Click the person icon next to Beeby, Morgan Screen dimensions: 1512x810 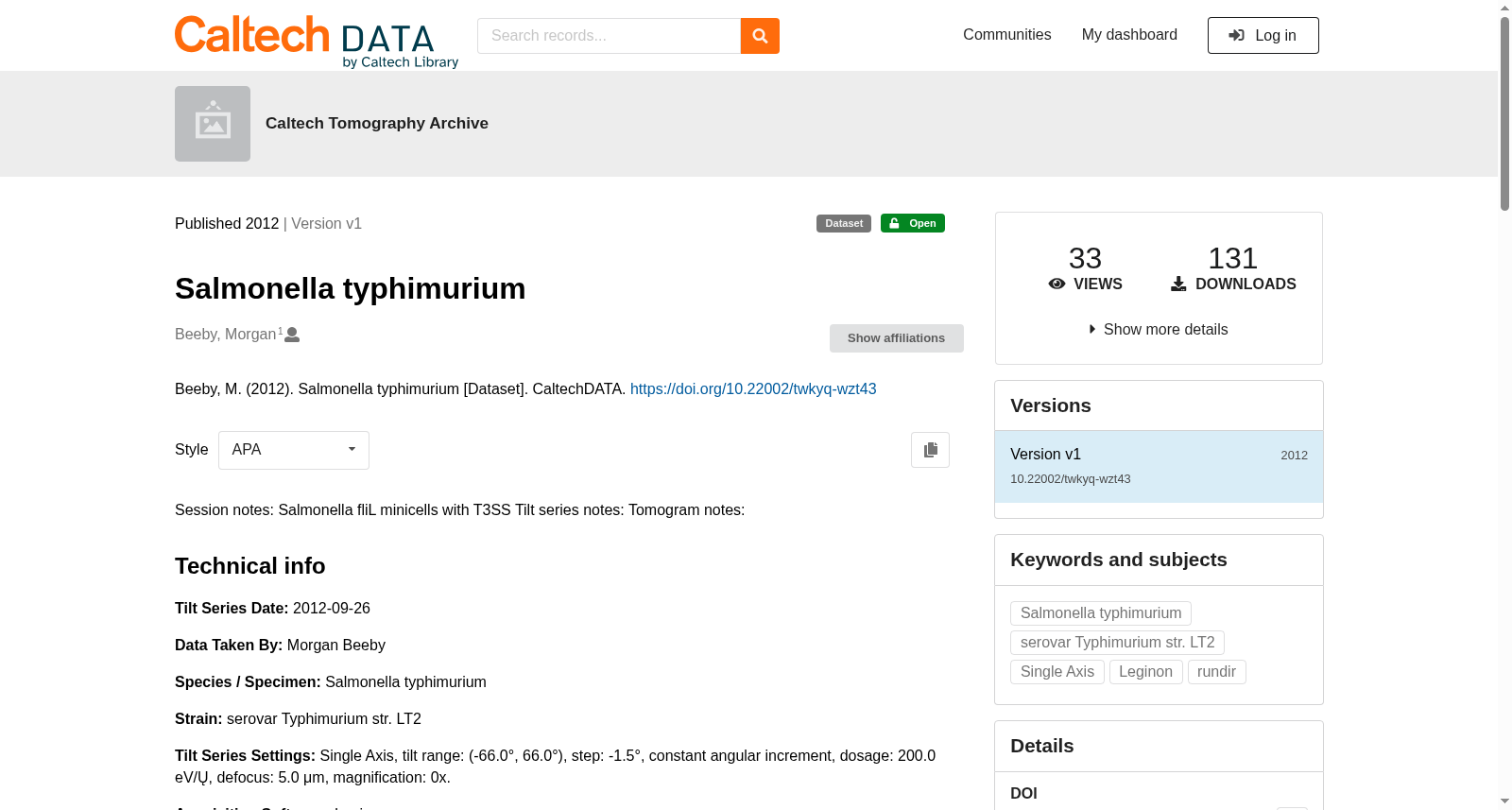coord(292,335)
